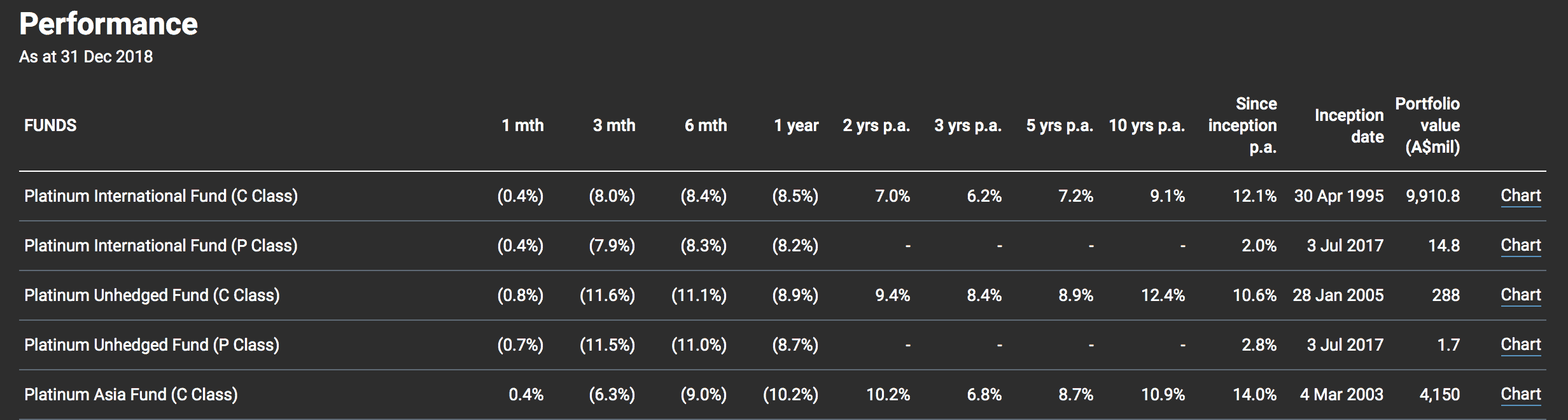Click the 1 mth column header

pos(522,125)
